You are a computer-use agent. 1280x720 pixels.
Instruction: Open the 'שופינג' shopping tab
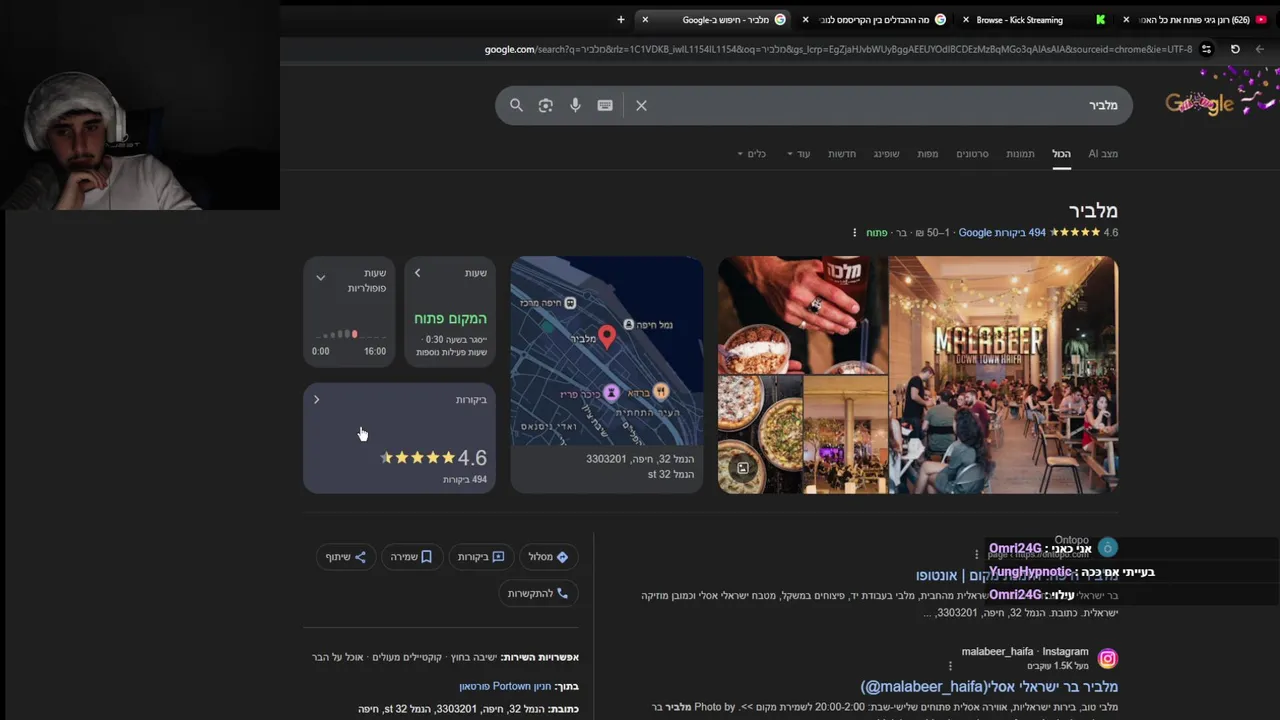(x=886, y=153)
